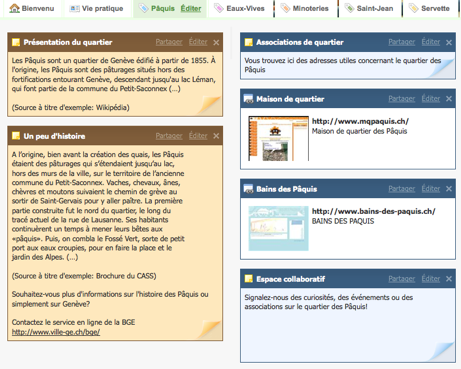Image resolution: width=461 pixels, height=369 pixels.
Task: Click the bookmark icon of Bains des Pâquis
Action: click(x=248, y=189)
